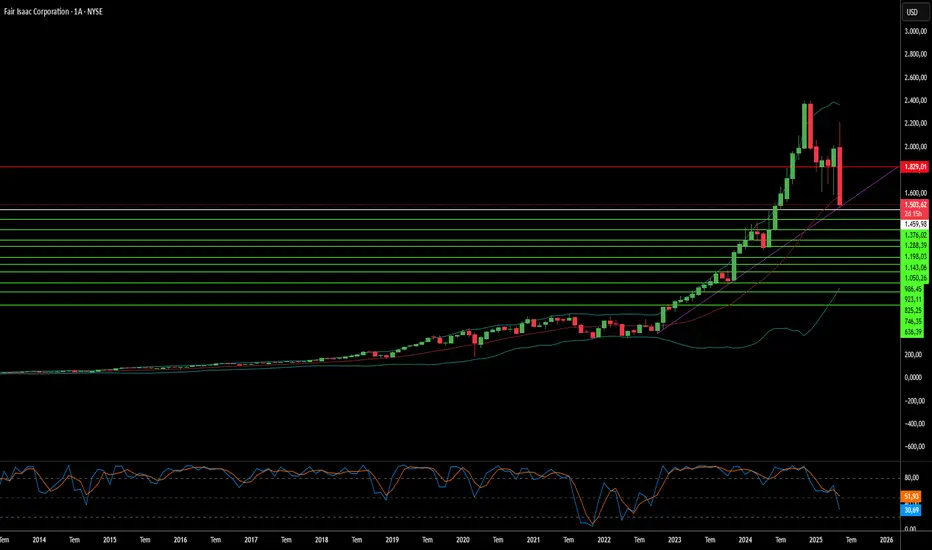Click the tall green candle at the 2.400 peak
932x550 pixels.
804,126
